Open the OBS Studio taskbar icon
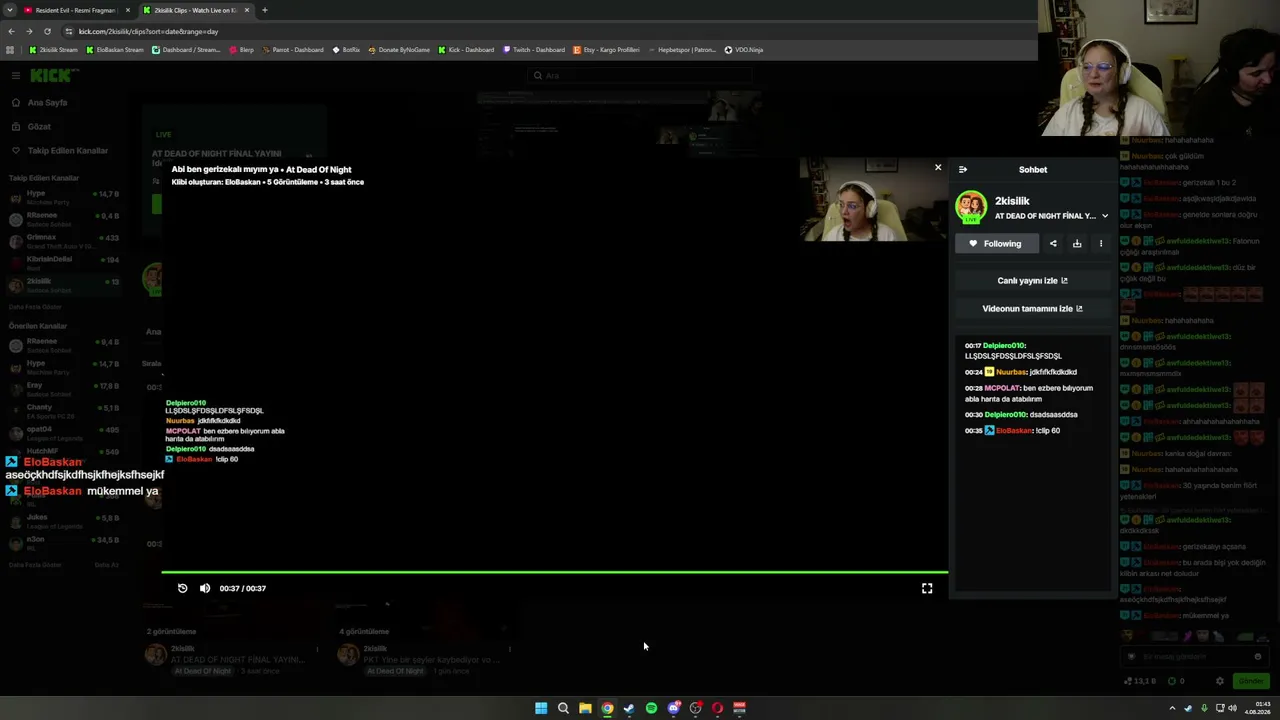The width and height of the screenshot is (1280, 720). 696,708
